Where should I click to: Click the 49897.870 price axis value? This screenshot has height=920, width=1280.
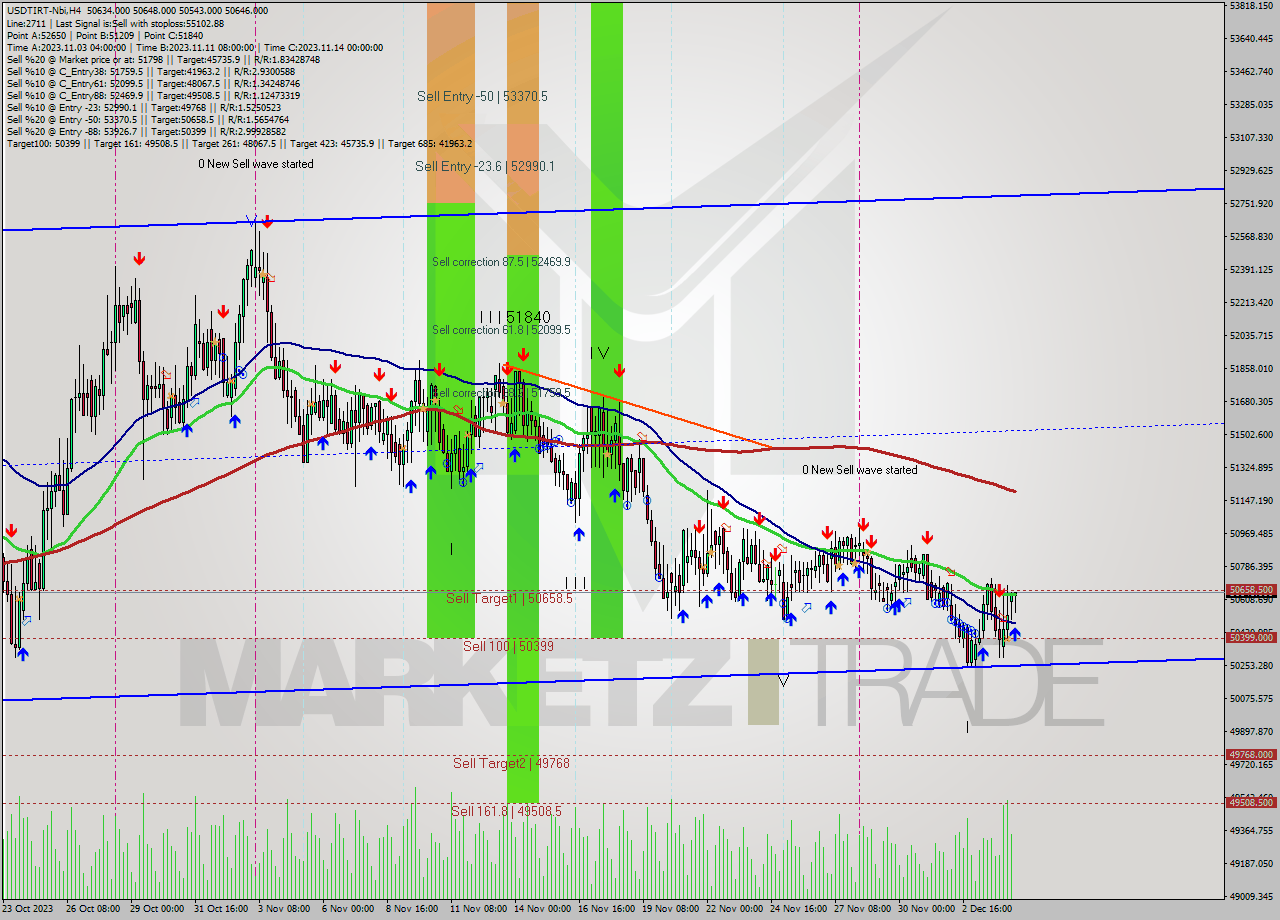coord(1251,731)
